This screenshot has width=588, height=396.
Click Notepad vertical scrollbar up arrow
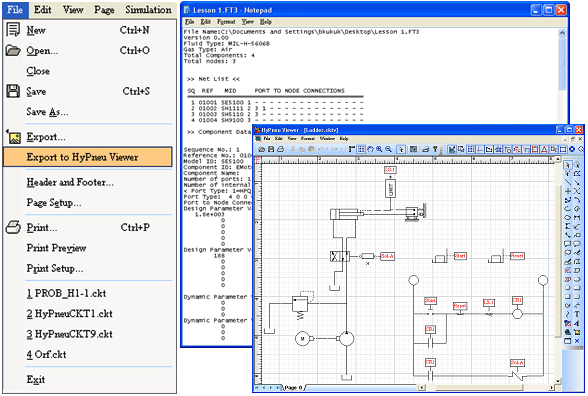coord(562,33)
